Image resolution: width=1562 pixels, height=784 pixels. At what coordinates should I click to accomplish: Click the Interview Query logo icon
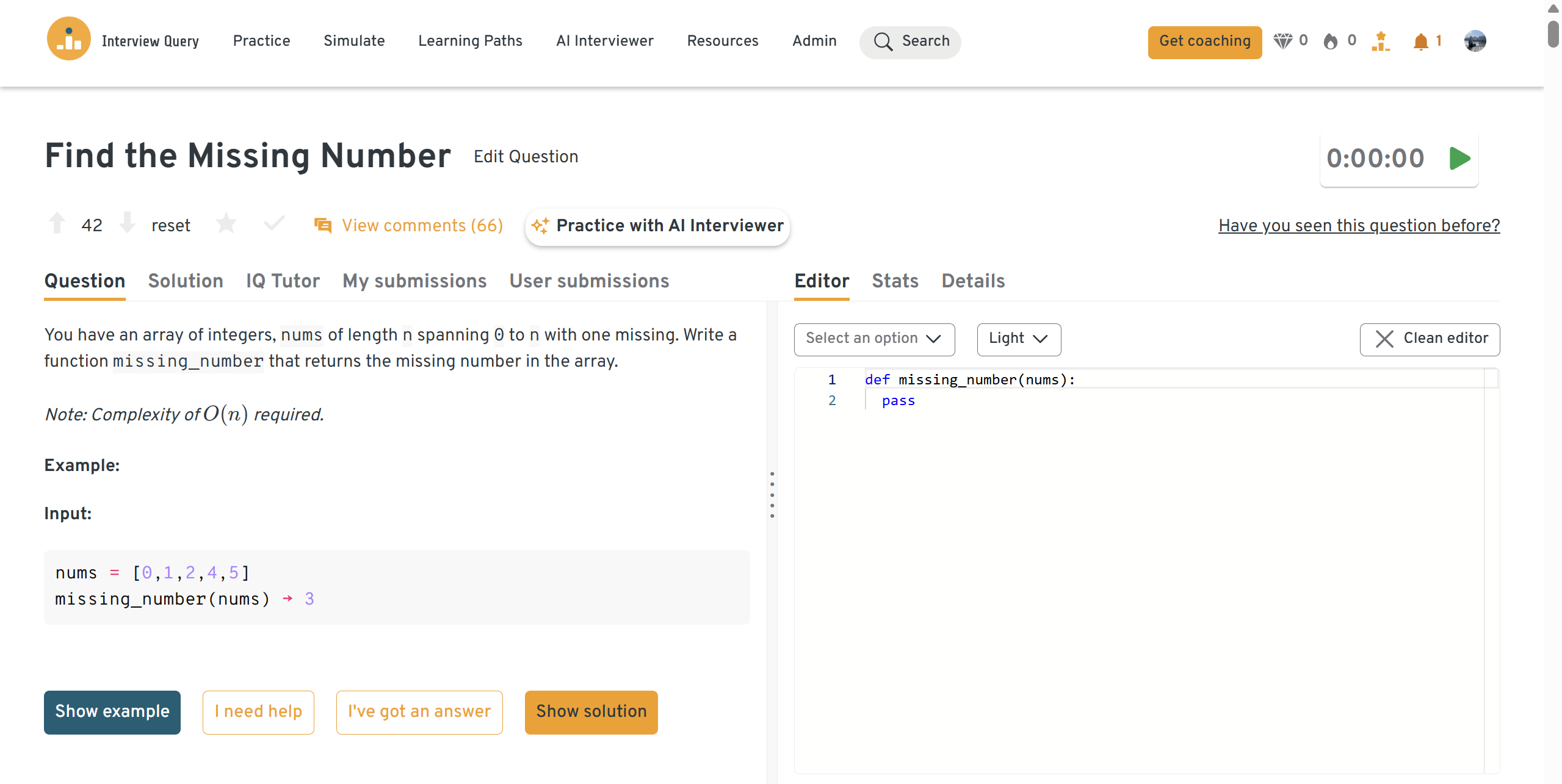tap(68, 39)
